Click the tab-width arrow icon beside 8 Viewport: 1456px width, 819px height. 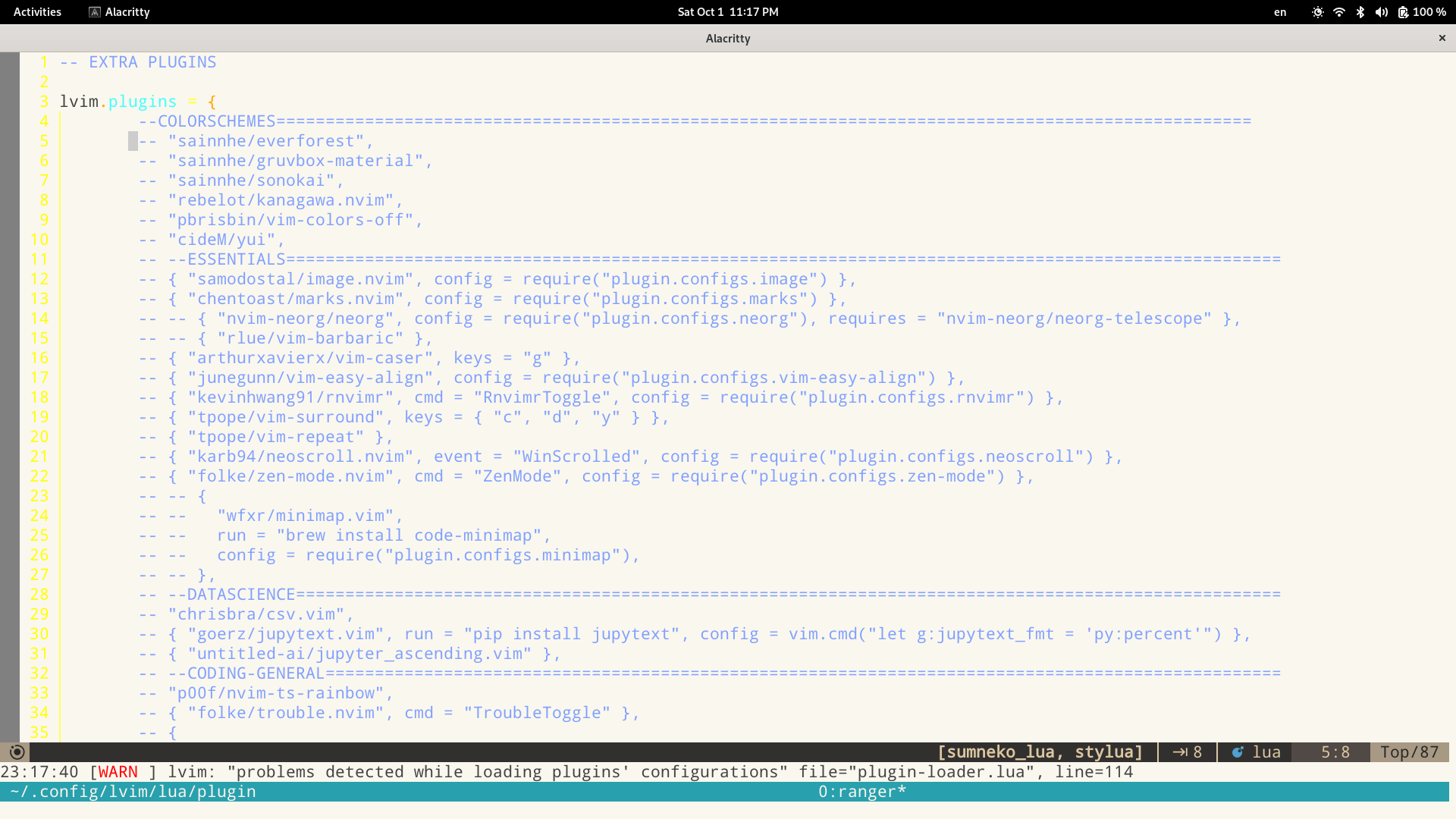pyautogui.click(x=1181, y=752)
